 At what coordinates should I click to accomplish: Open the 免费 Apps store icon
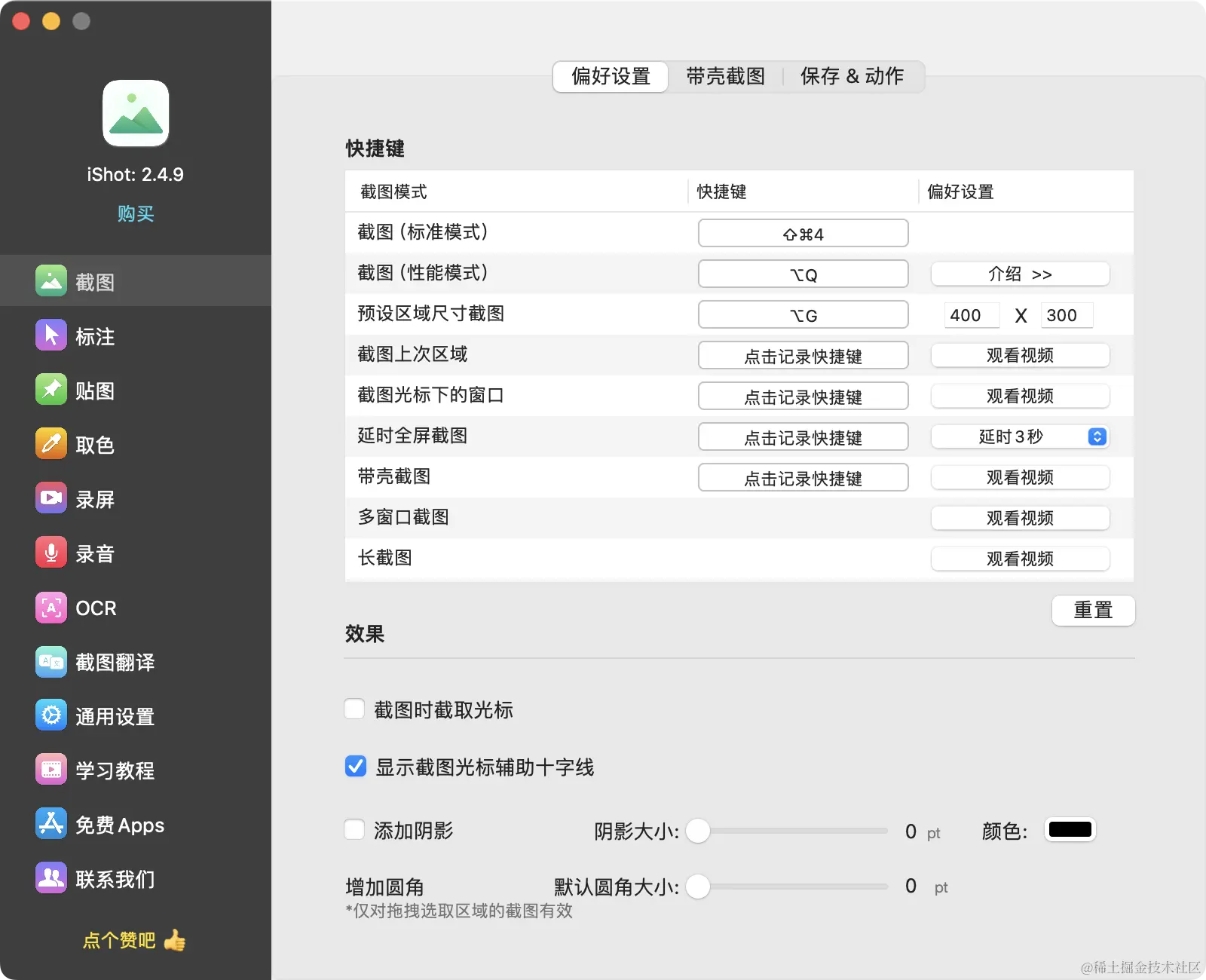pyautogui.click(x=51, y=824)
